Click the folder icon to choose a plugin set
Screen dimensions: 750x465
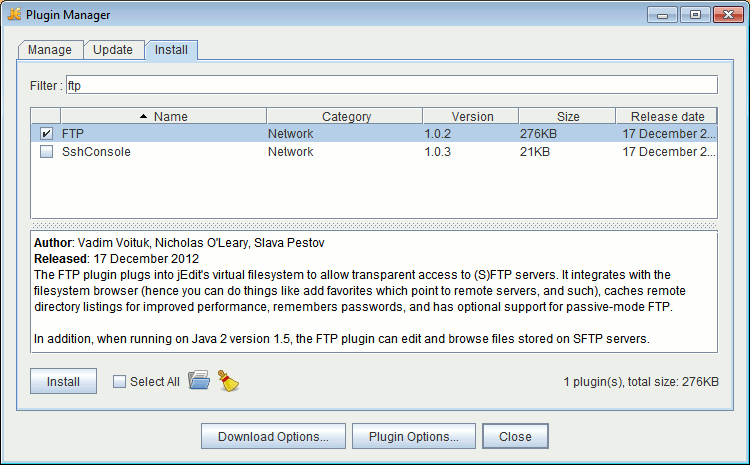[x=199, y=381]
